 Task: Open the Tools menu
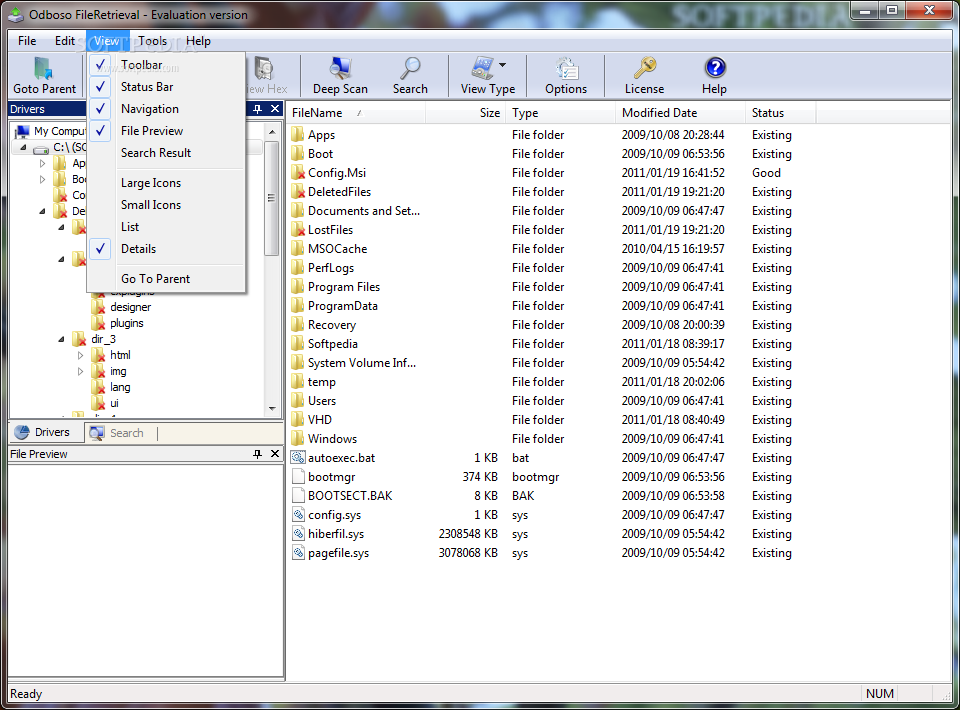click(152, 41)
